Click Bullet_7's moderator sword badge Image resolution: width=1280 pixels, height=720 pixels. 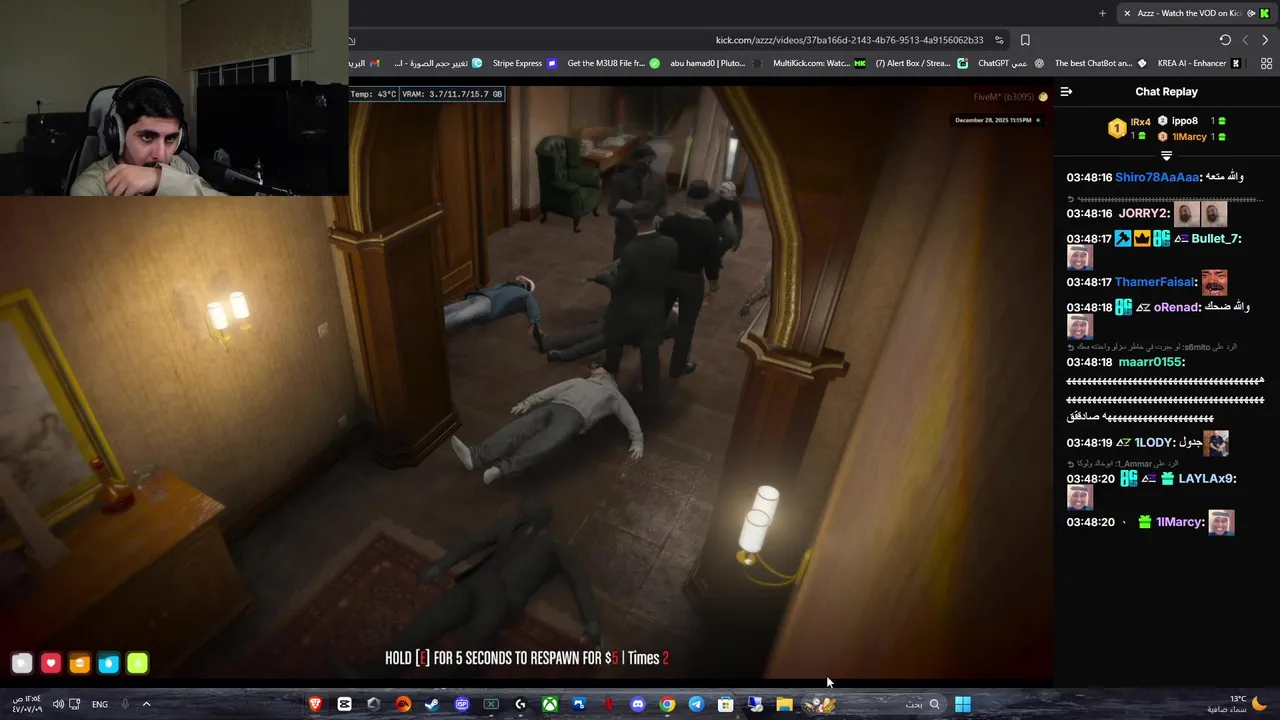(1123, 239)
